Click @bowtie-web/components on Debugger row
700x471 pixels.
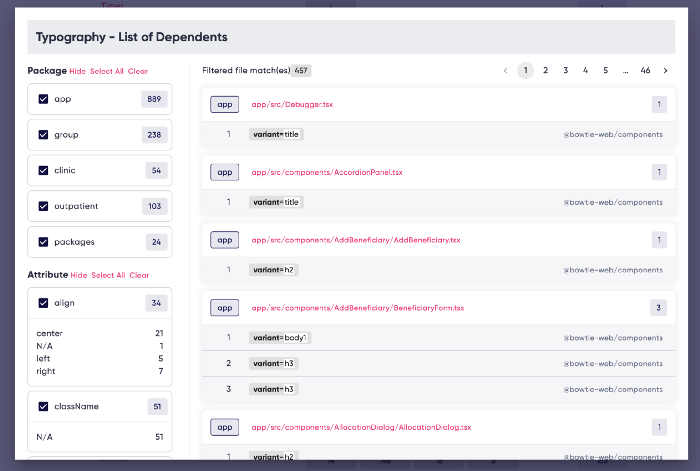pos(613,134)
